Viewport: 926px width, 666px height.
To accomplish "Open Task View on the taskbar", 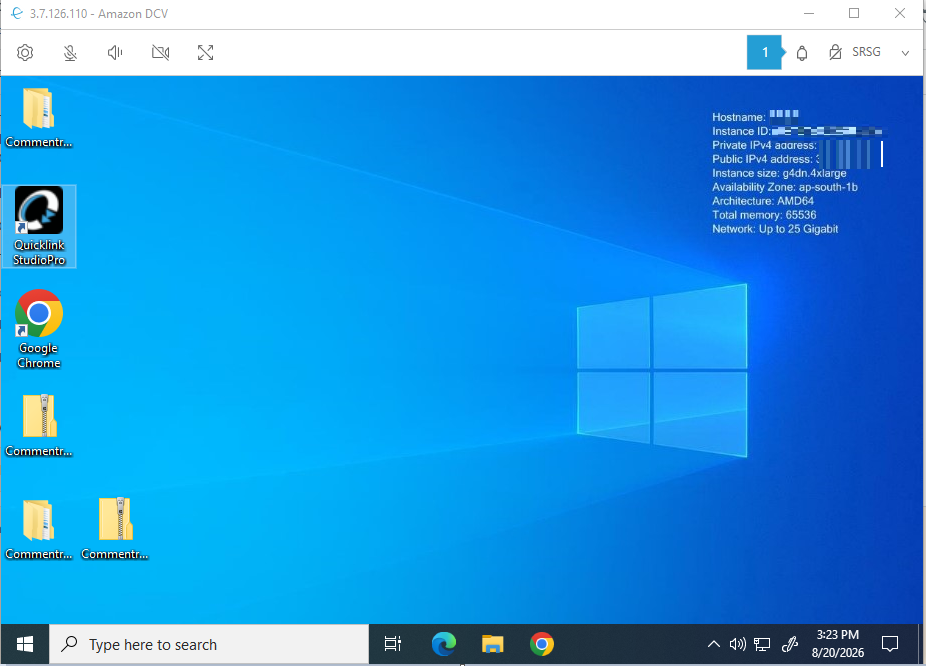I will [393, 644].
